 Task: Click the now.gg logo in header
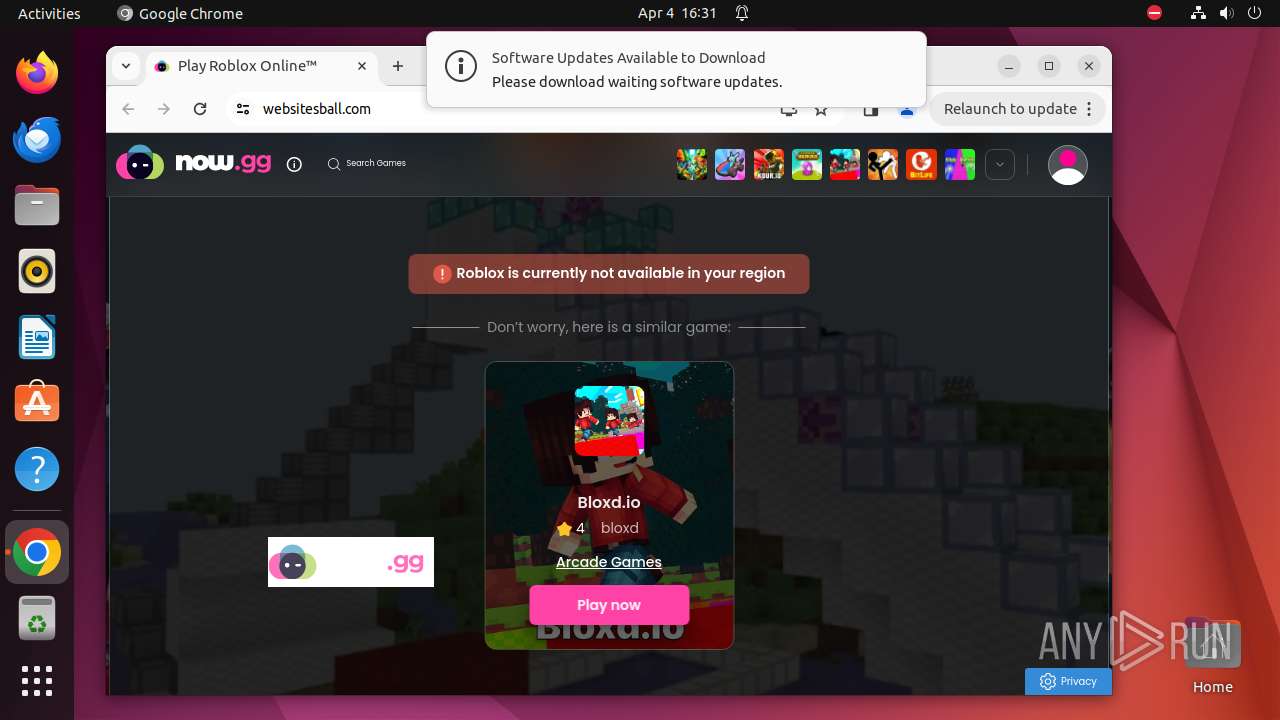(193, 163)
